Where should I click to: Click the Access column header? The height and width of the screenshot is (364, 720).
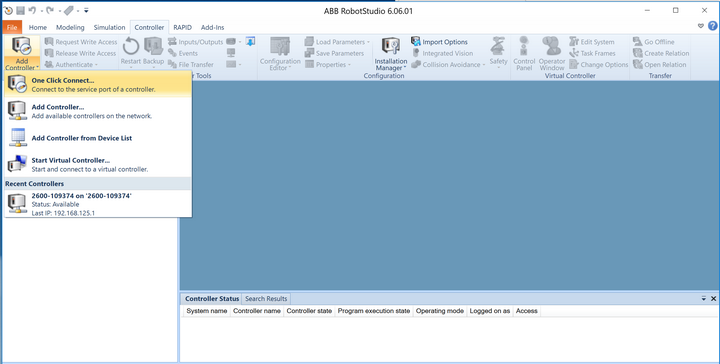(526, 311)
